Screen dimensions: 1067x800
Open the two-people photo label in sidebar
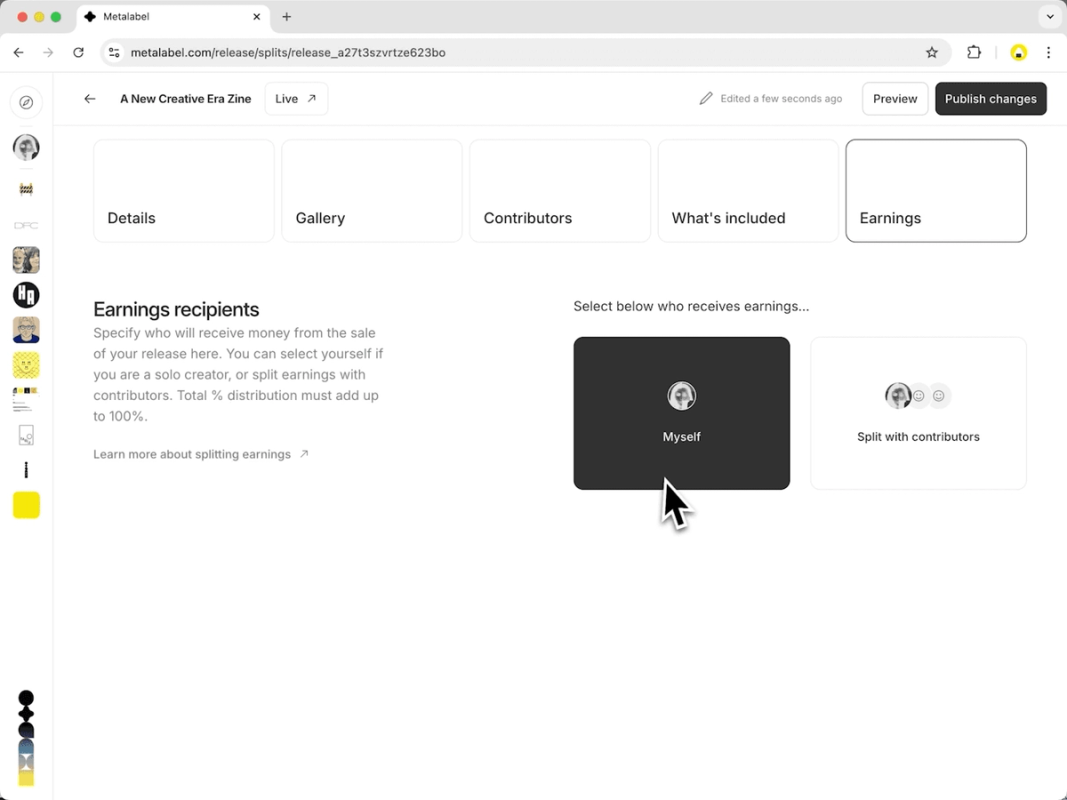click(x=26, y=260)
